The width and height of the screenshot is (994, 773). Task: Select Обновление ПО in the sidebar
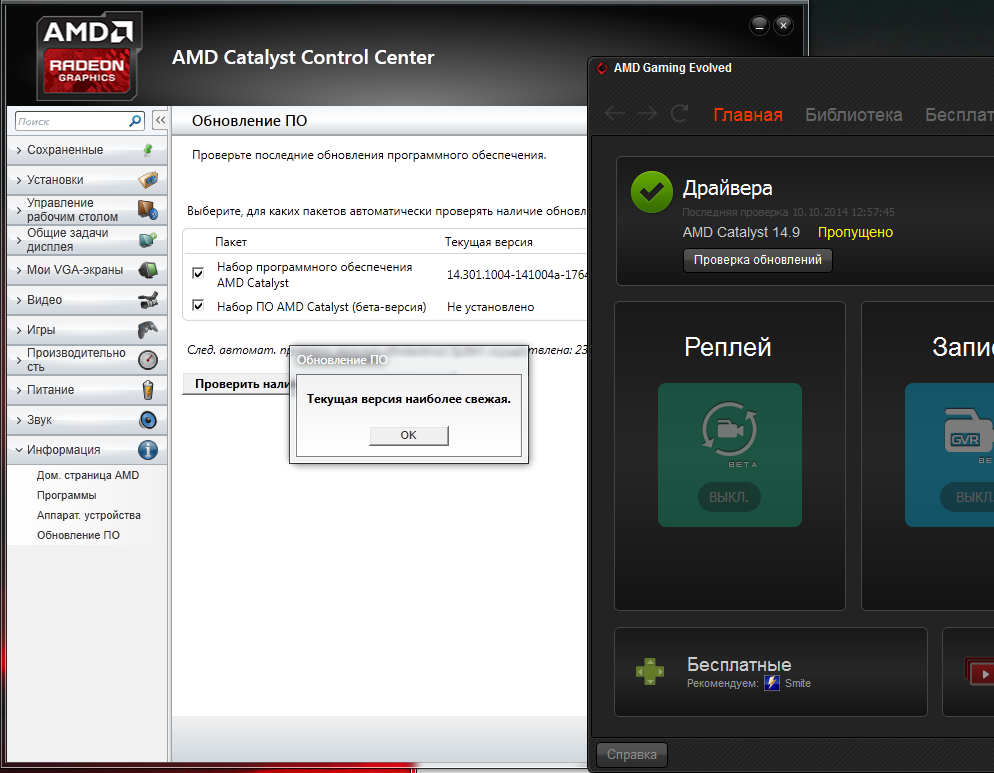[78, 535]
